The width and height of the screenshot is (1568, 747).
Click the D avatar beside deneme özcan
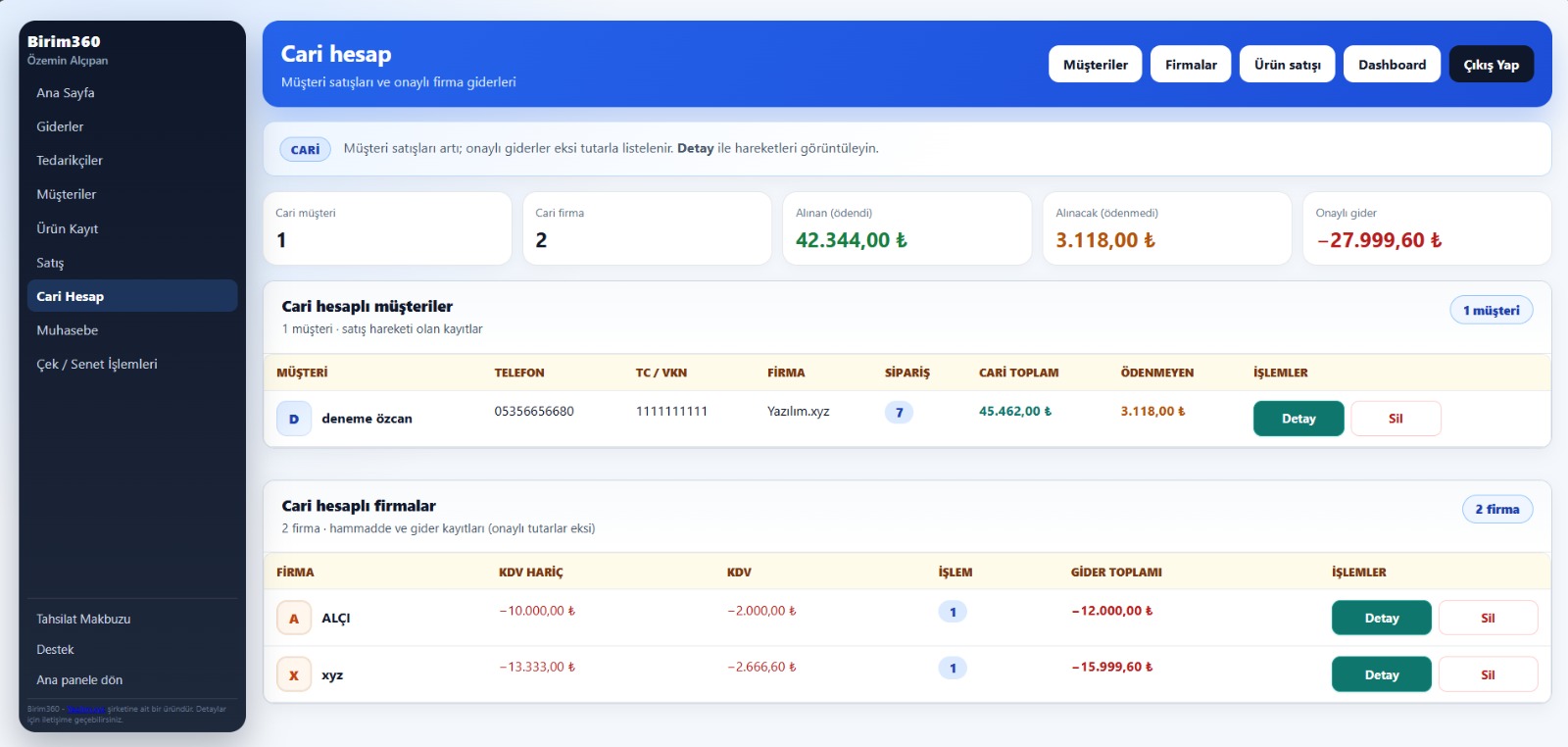pos(294,419)
